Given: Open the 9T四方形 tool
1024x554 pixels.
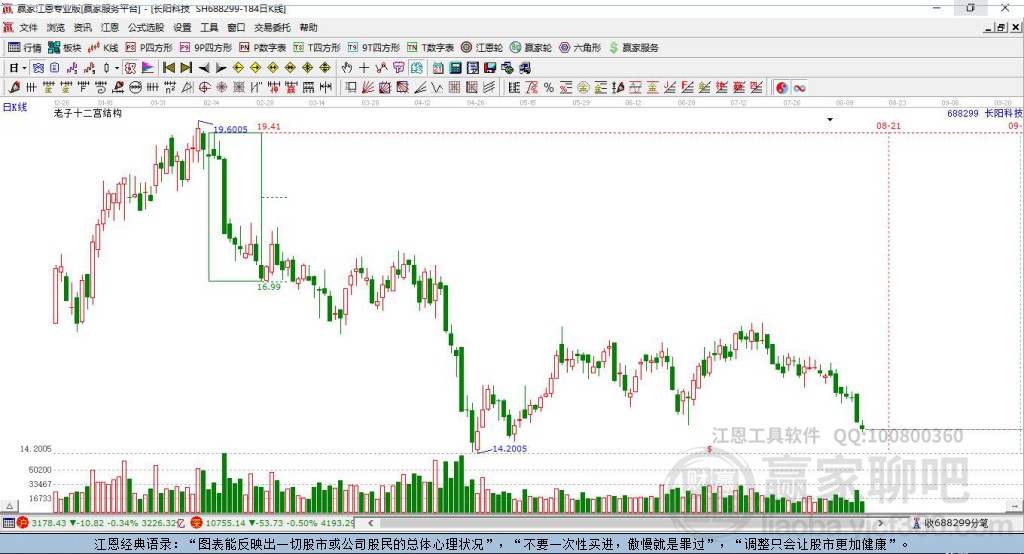Looking at the screenshot, I should click(374, 48).
